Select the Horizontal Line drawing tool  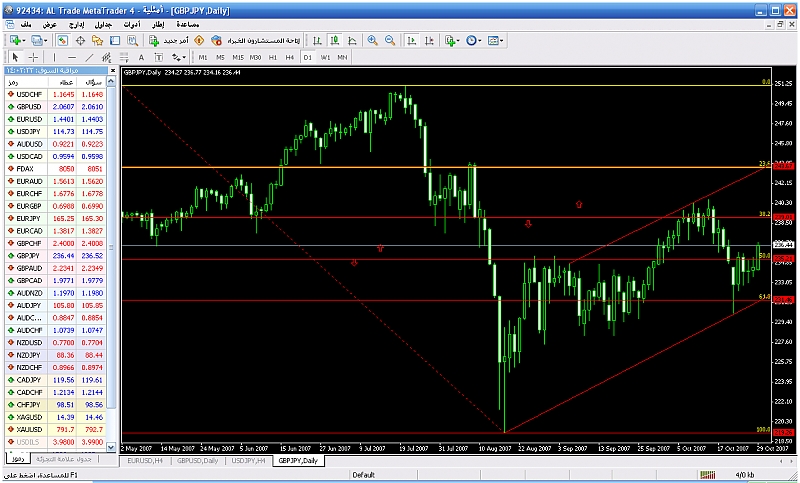[x=72, y=57]
